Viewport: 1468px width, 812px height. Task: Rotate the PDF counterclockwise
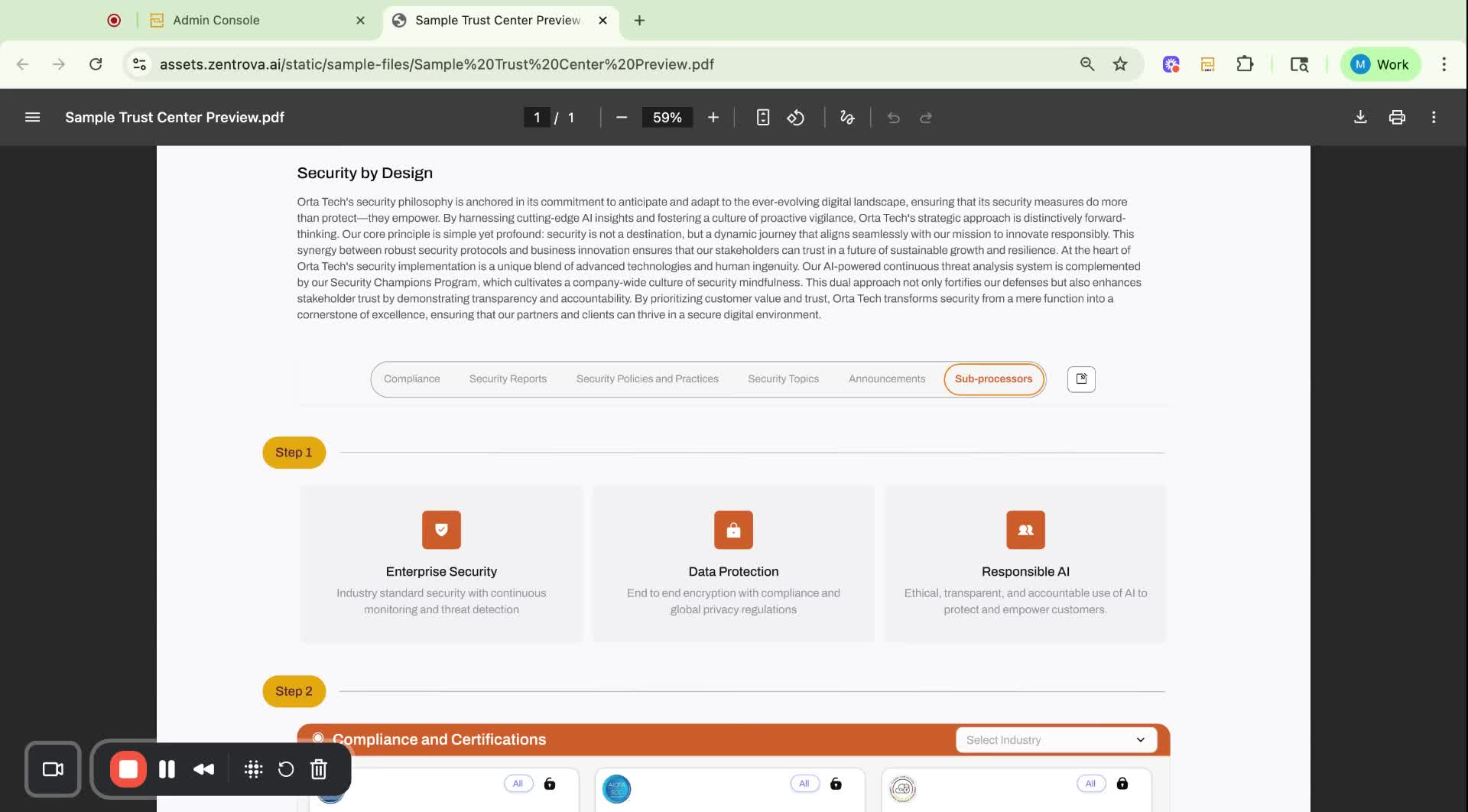pos(796,117)
